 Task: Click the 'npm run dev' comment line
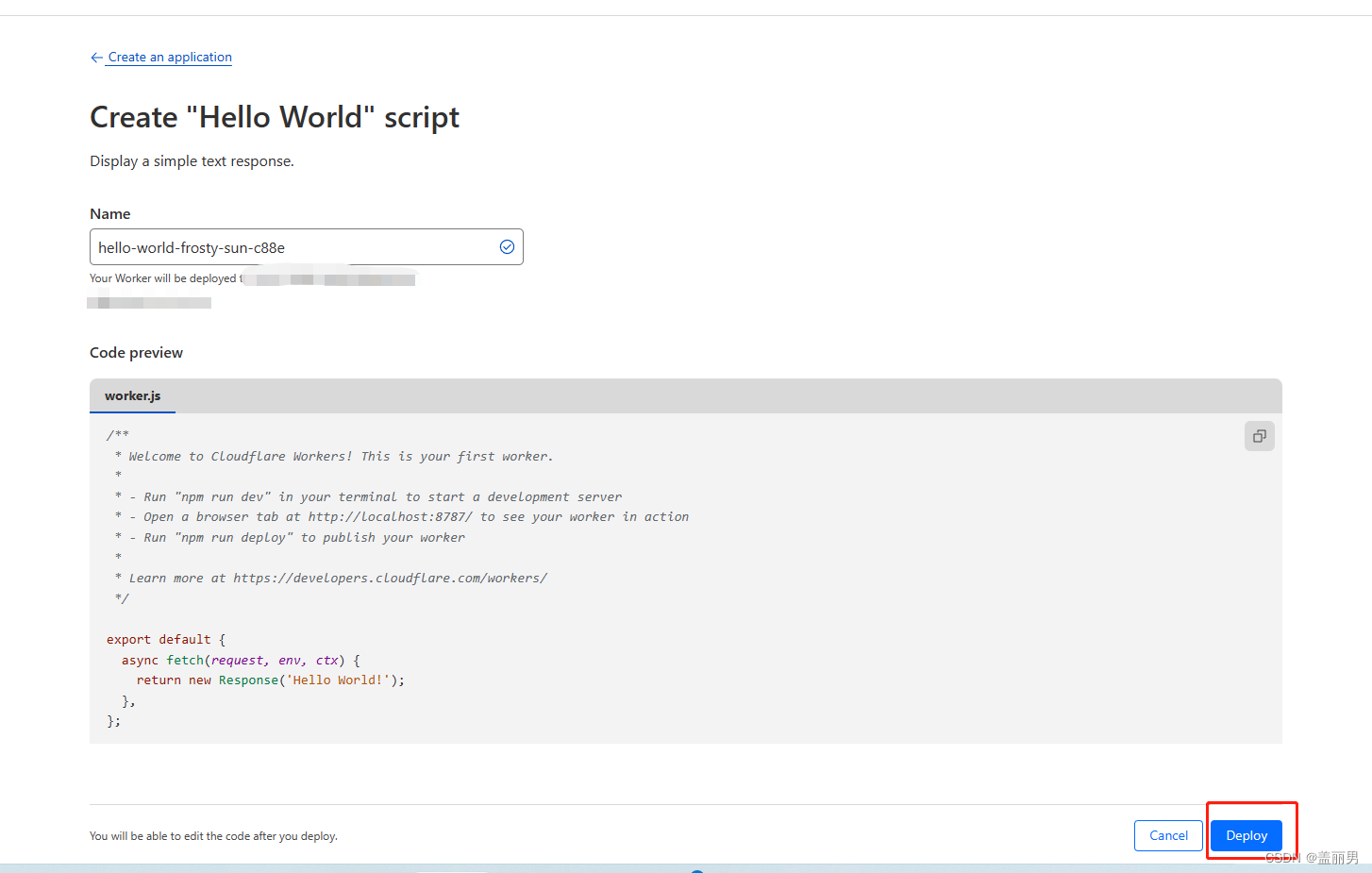(x=368, y=497)
